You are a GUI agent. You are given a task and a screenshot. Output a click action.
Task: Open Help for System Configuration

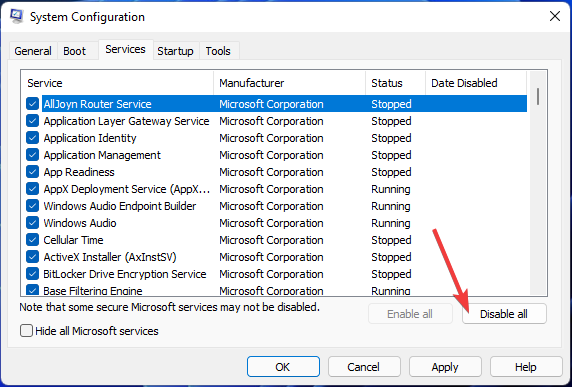[x=526, y=367]
